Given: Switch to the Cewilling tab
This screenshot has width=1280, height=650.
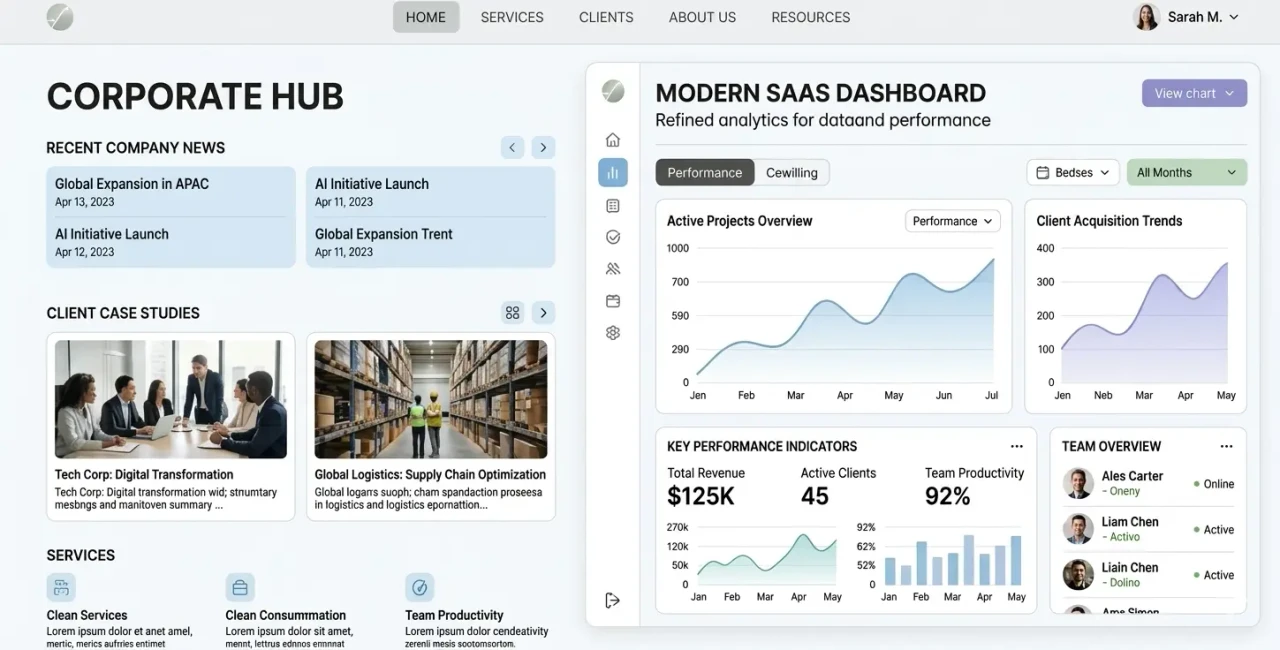Looking at the screenshot, I should [792, 172].
